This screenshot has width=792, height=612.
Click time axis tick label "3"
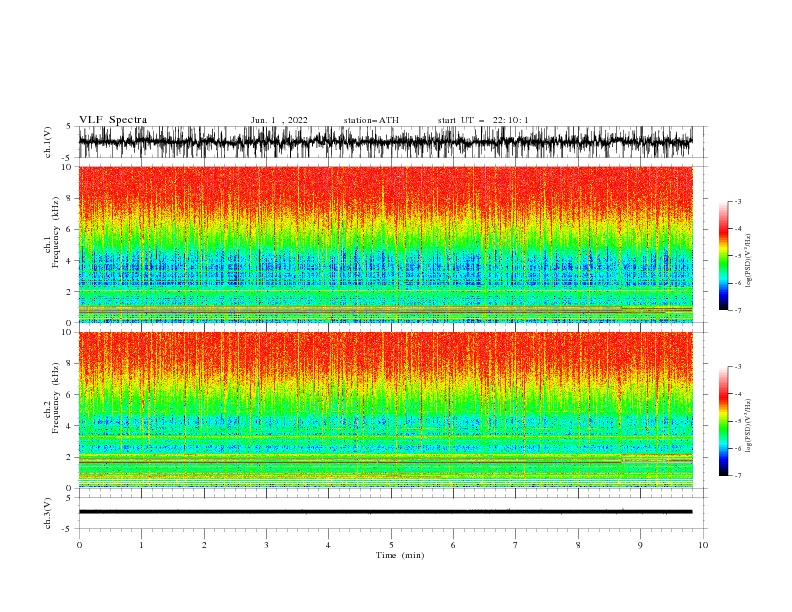tap(266, 545)
